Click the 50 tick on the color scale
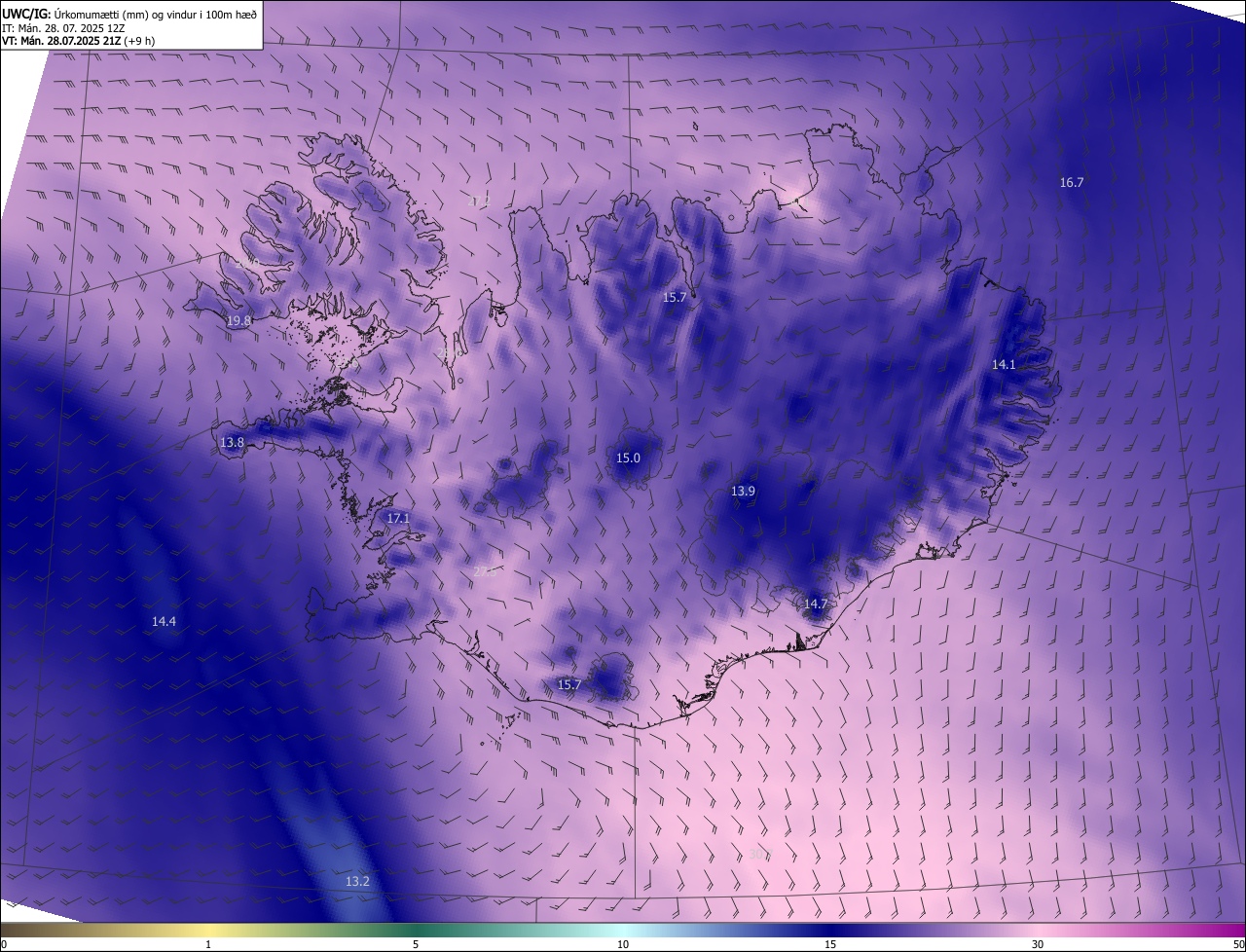The image size is (1246, 952). (x=1238, y=944)
